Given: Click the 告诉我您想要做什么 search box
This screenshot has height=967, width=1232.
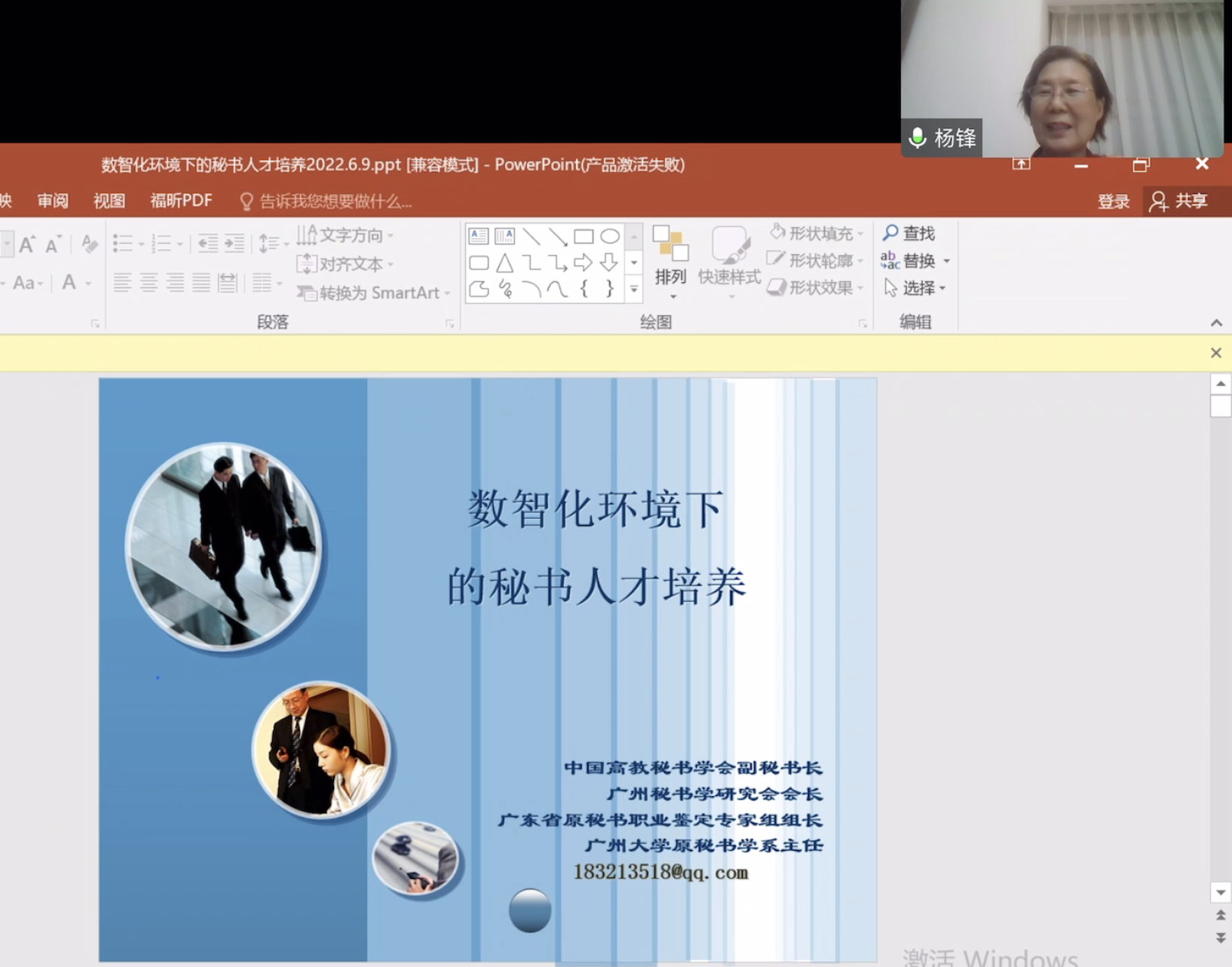Looking at the screenshot, I should point(334,201).
